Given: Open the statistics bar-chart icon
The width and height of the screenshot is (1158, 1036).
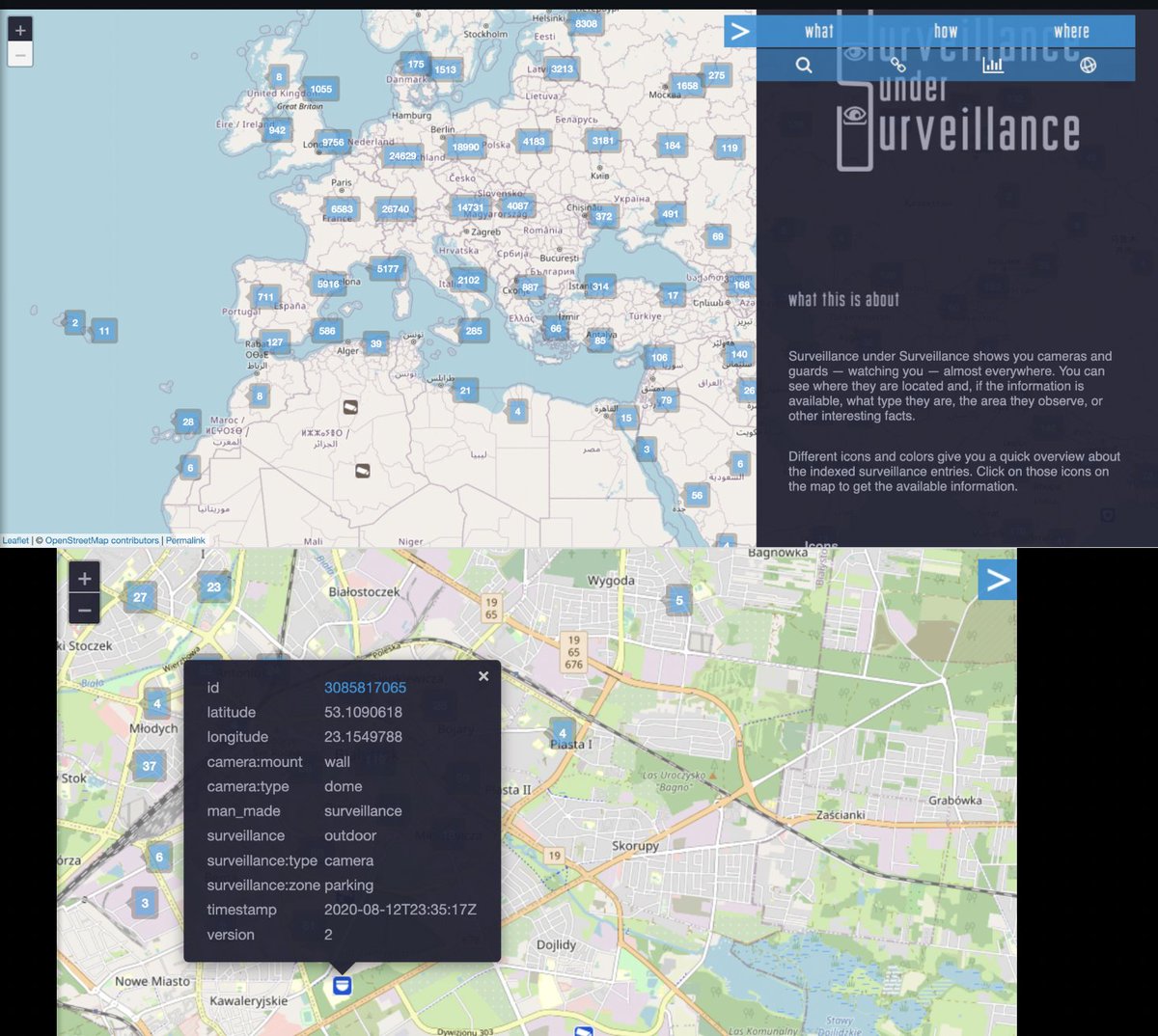Looking at the screenshot, I should [x=993, y=65].
